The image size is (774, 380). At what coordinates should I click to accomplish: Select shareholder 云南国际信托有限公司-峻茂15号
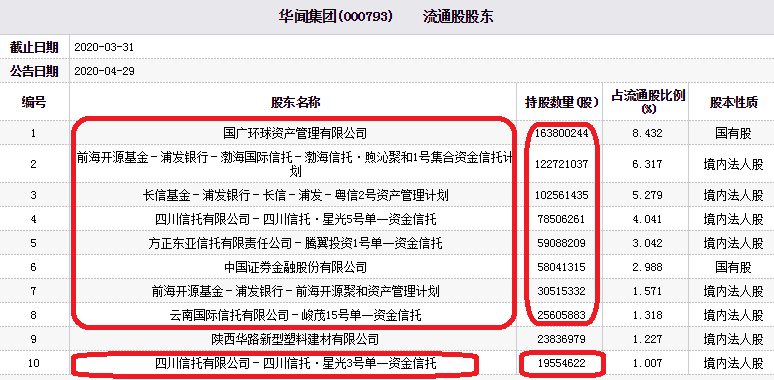click(295, 315)
